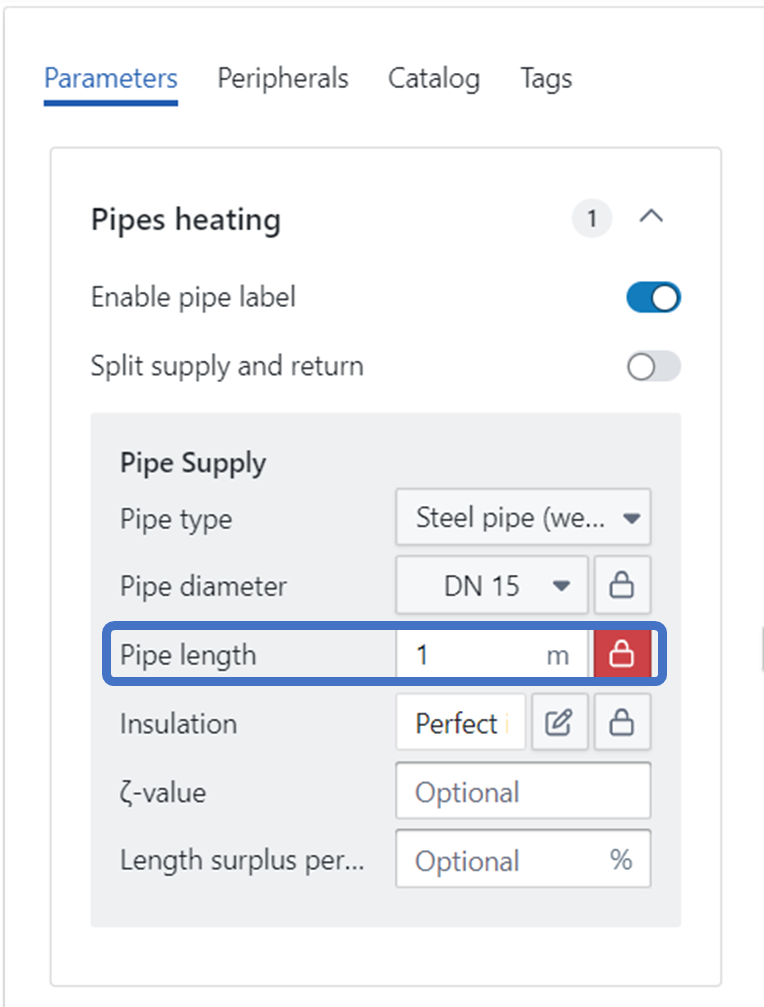
Task: Click the lock icon in the Insulation row
Action: [622, 723]
